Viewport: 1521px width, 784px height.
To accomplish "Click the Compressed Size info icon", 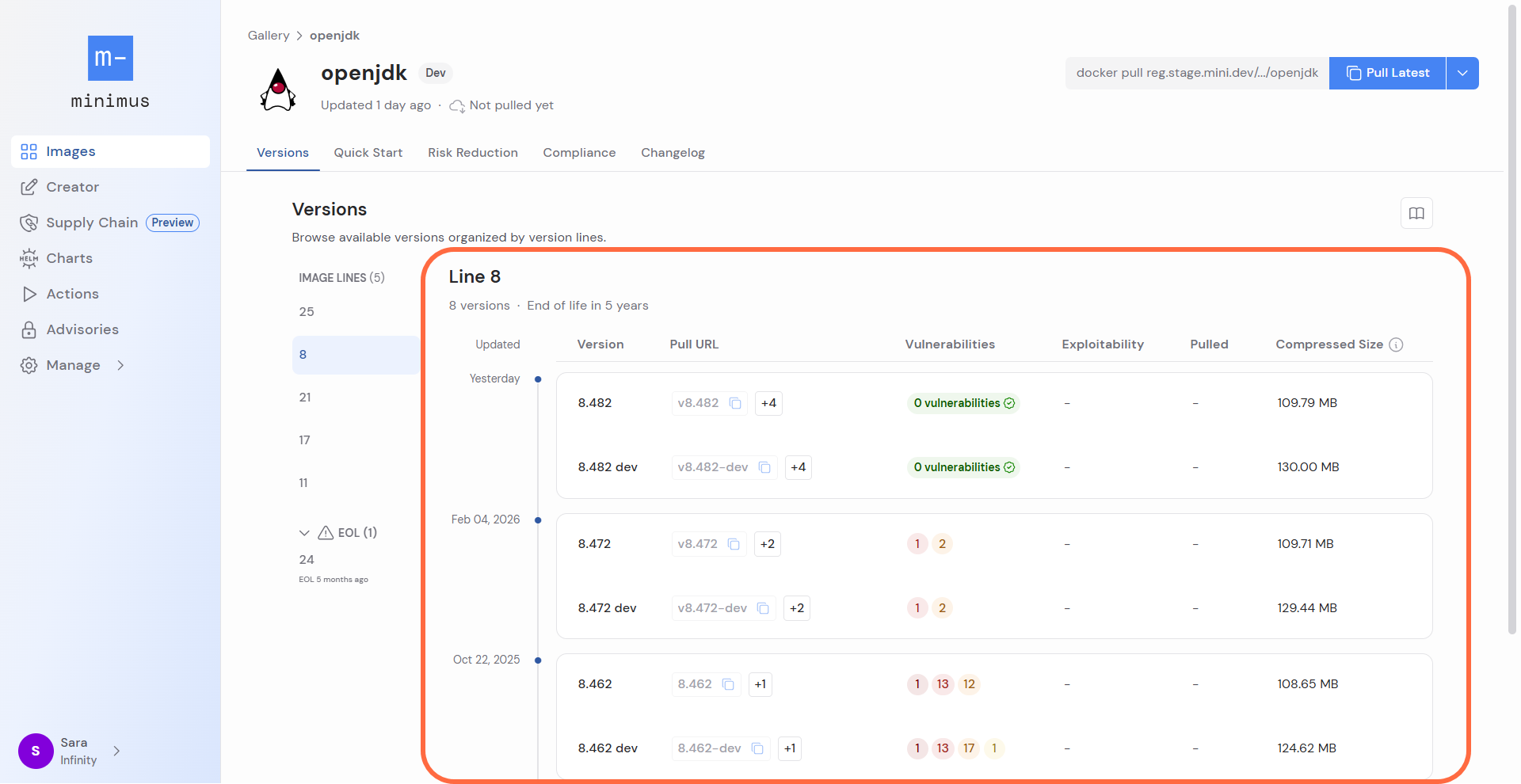I will 1396,344.
